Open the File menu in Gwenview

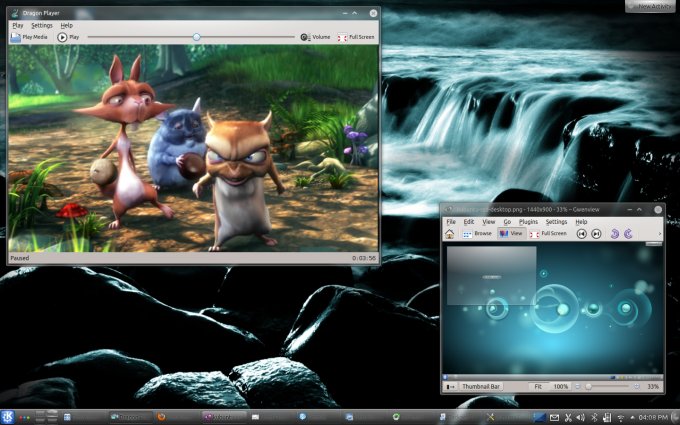coord(451,222)
